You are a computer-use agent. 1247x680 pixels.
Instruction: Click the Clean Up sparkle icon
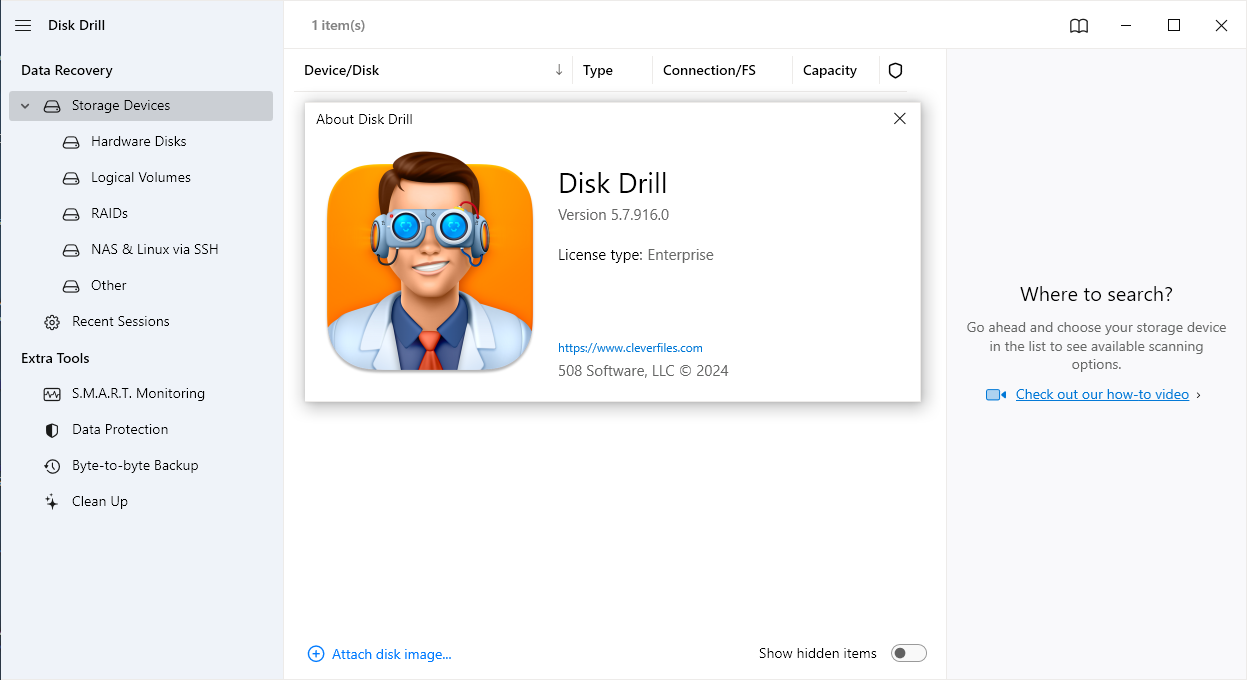(x=52, y=502)
